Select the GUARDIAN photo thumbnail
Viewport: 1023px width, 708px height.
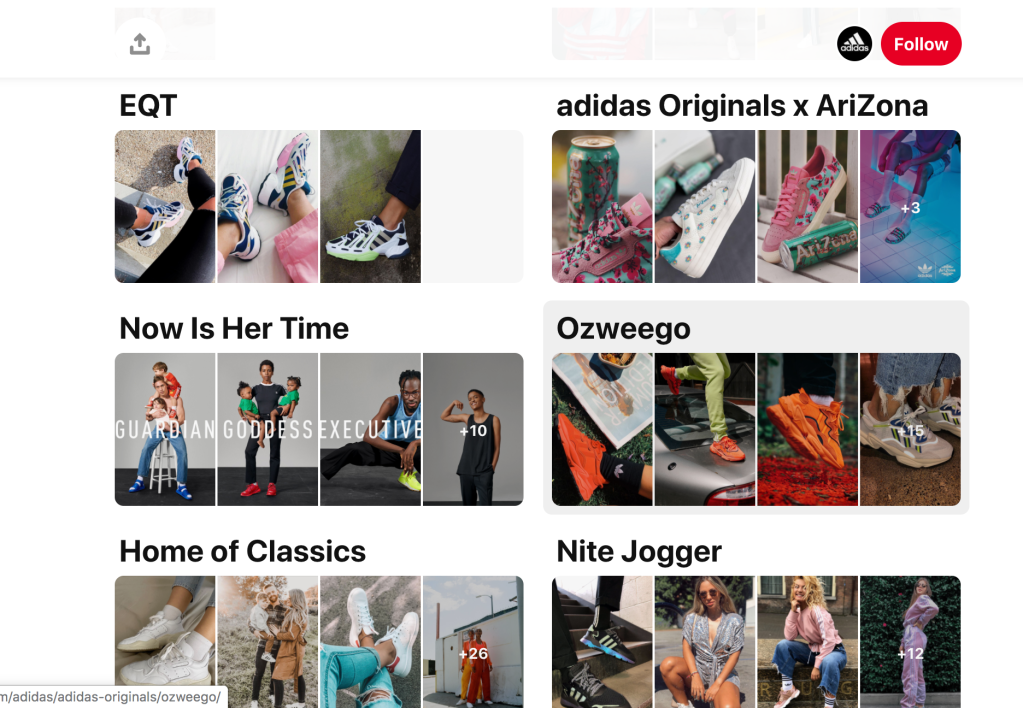click(165, 429)
